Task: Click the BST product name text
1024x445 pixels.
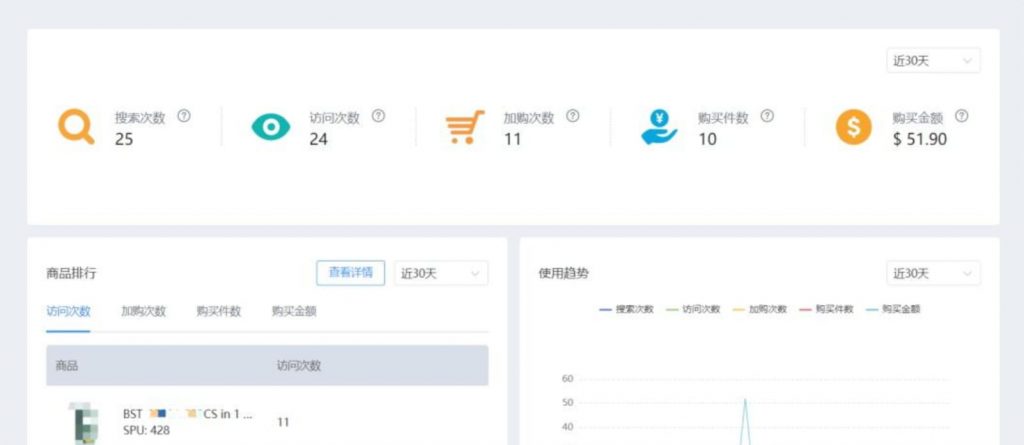Action: click(187, 414)
